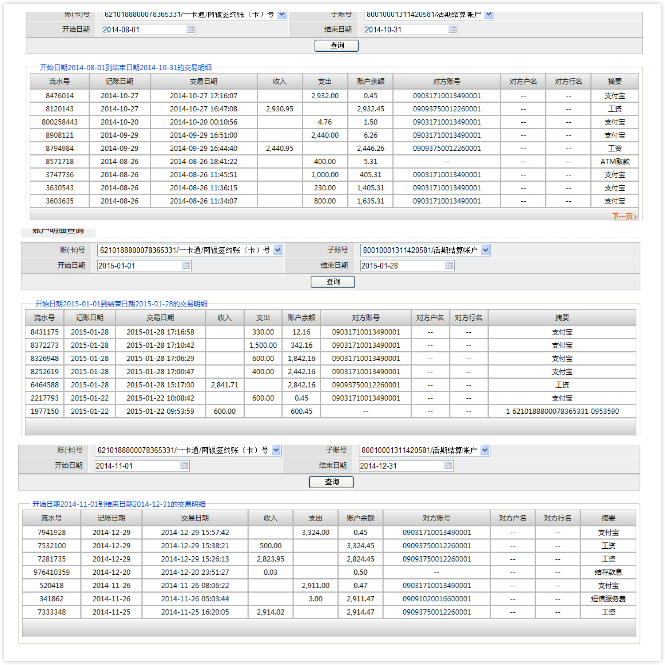This screenshot has width=665, height=665.
Task: Select serial number 8372273
Action: coord(45,345)
